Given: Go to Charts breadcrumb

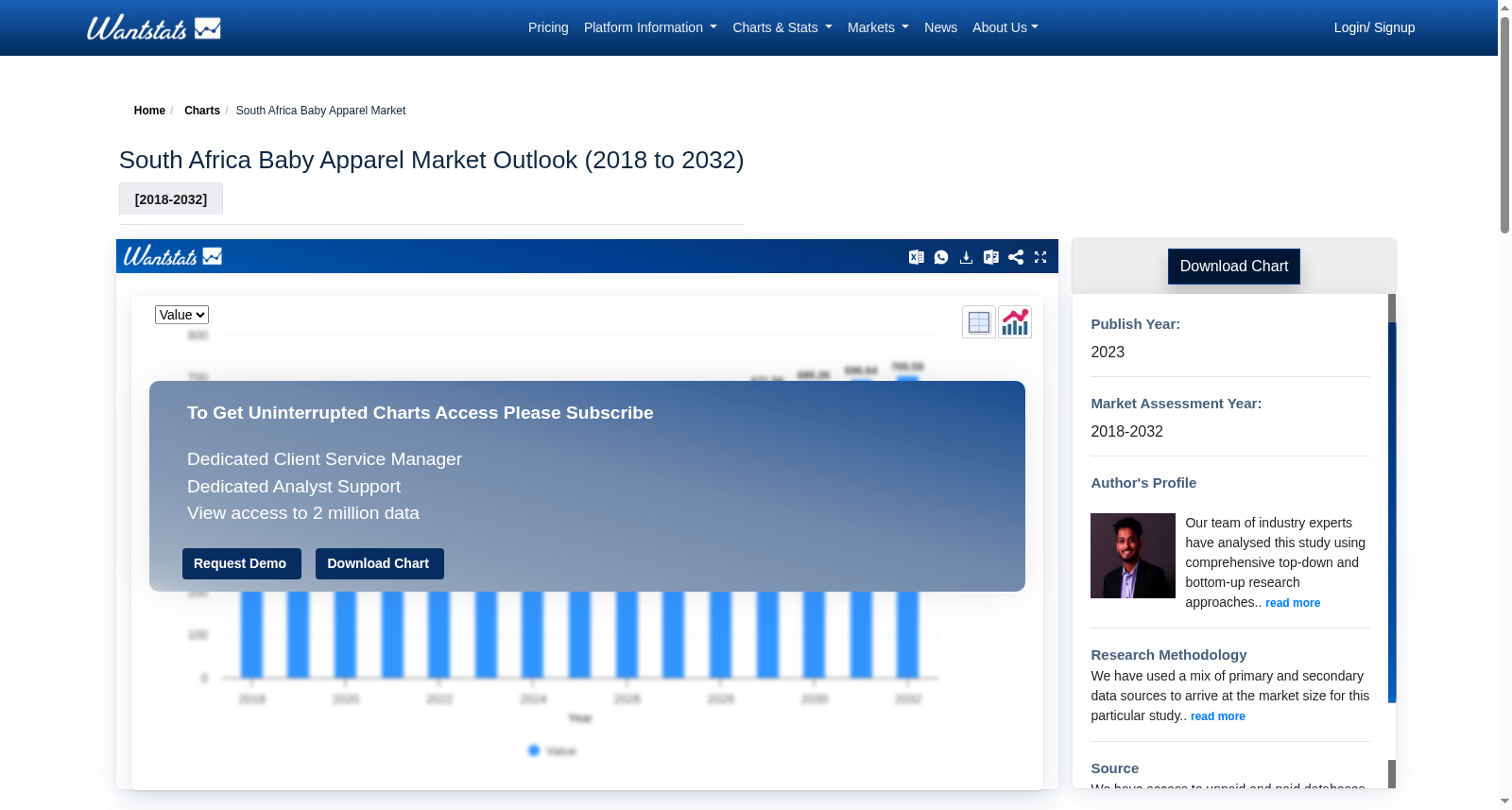Looking at the screenshot, I should click(x=202, y=111).
